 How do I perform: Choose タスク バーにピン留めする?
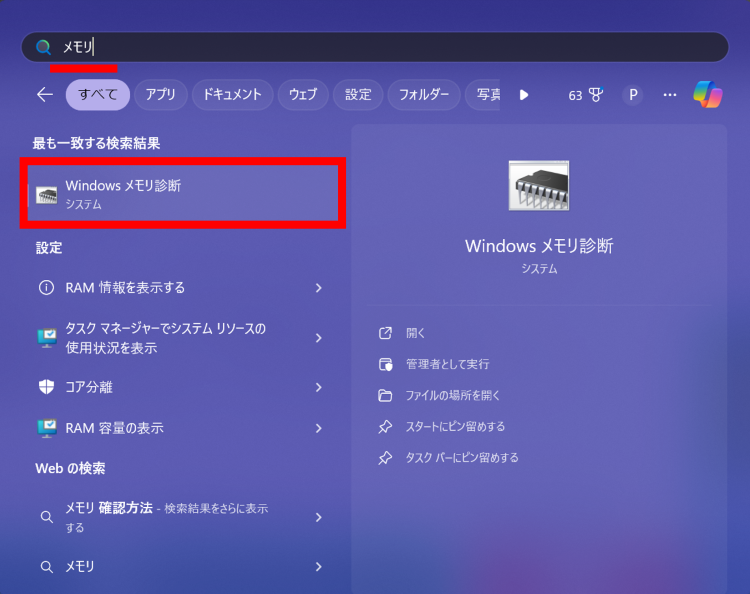tap(462, 458)
